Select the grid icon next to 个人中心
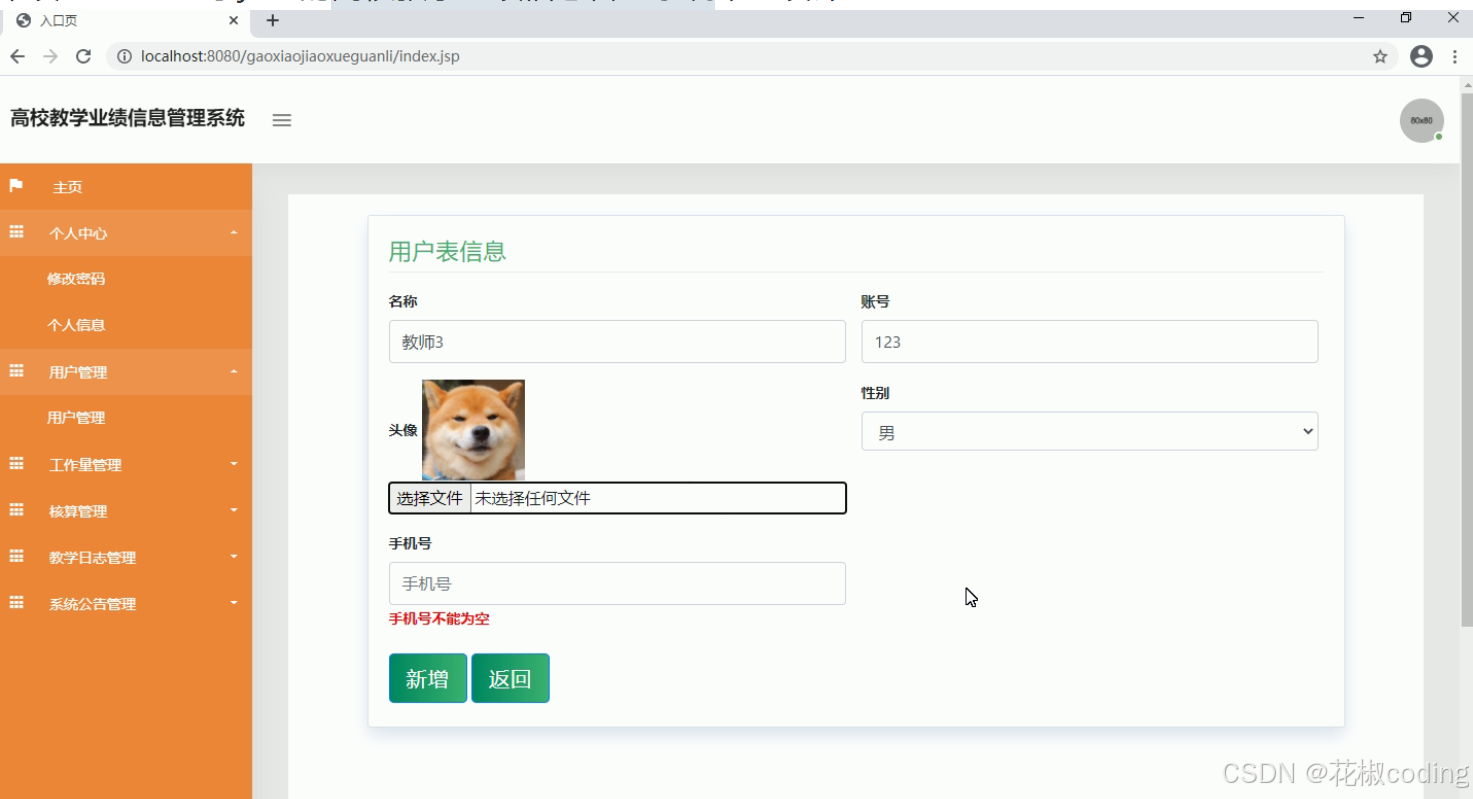 pos(15,231)
